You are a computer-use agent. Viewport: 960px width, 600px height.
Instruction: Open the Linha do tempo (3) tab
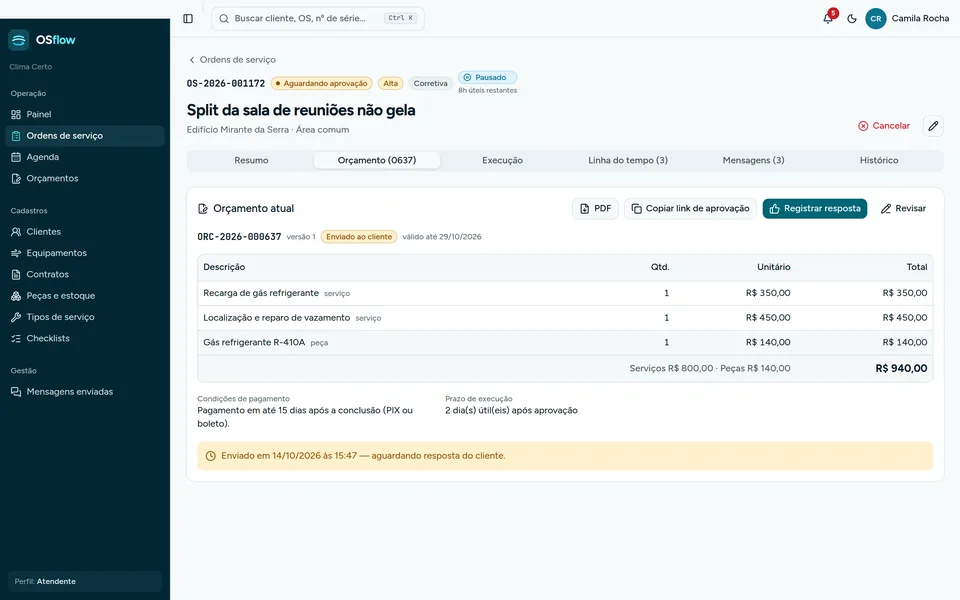[628, 160]
